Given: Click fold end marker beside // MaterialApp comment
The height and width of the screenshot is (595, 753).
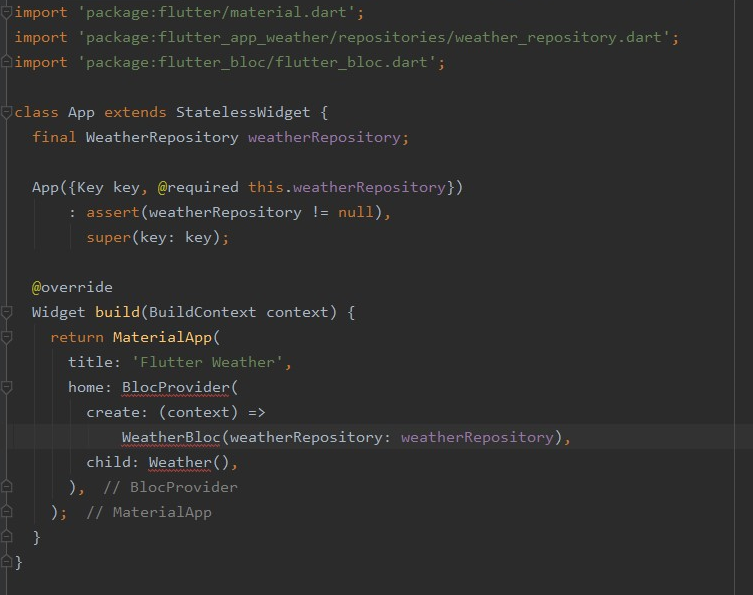Looking at the screenshot, I should pos(6,511).
